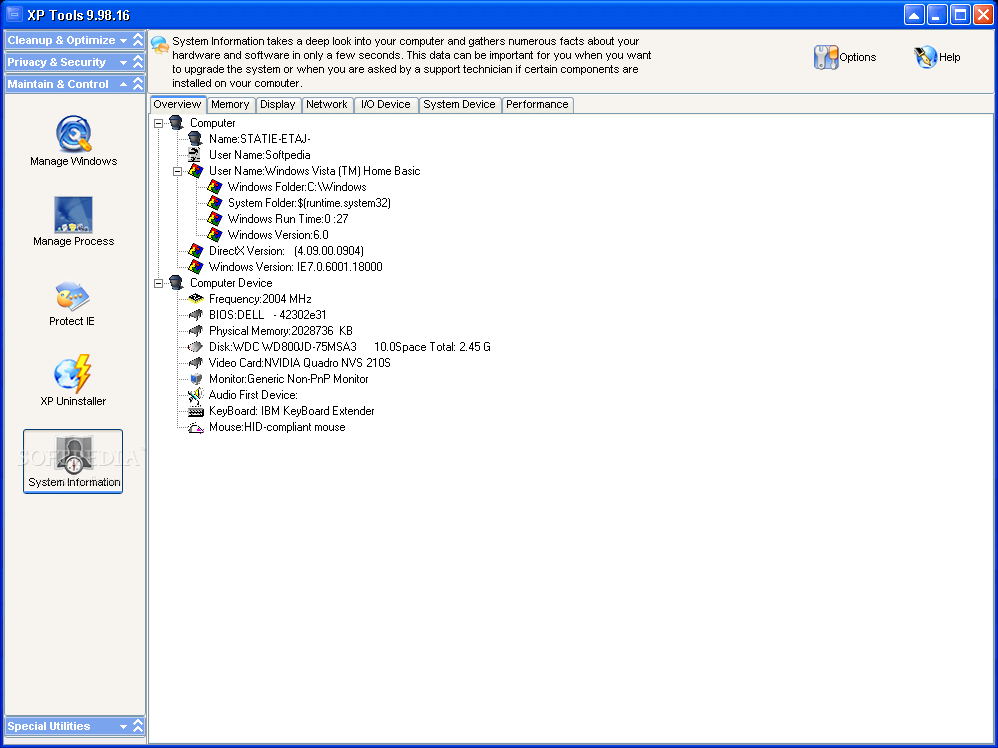Switch to the Overview tab
This screenshot has height=748, width=998.
(178, 104)
